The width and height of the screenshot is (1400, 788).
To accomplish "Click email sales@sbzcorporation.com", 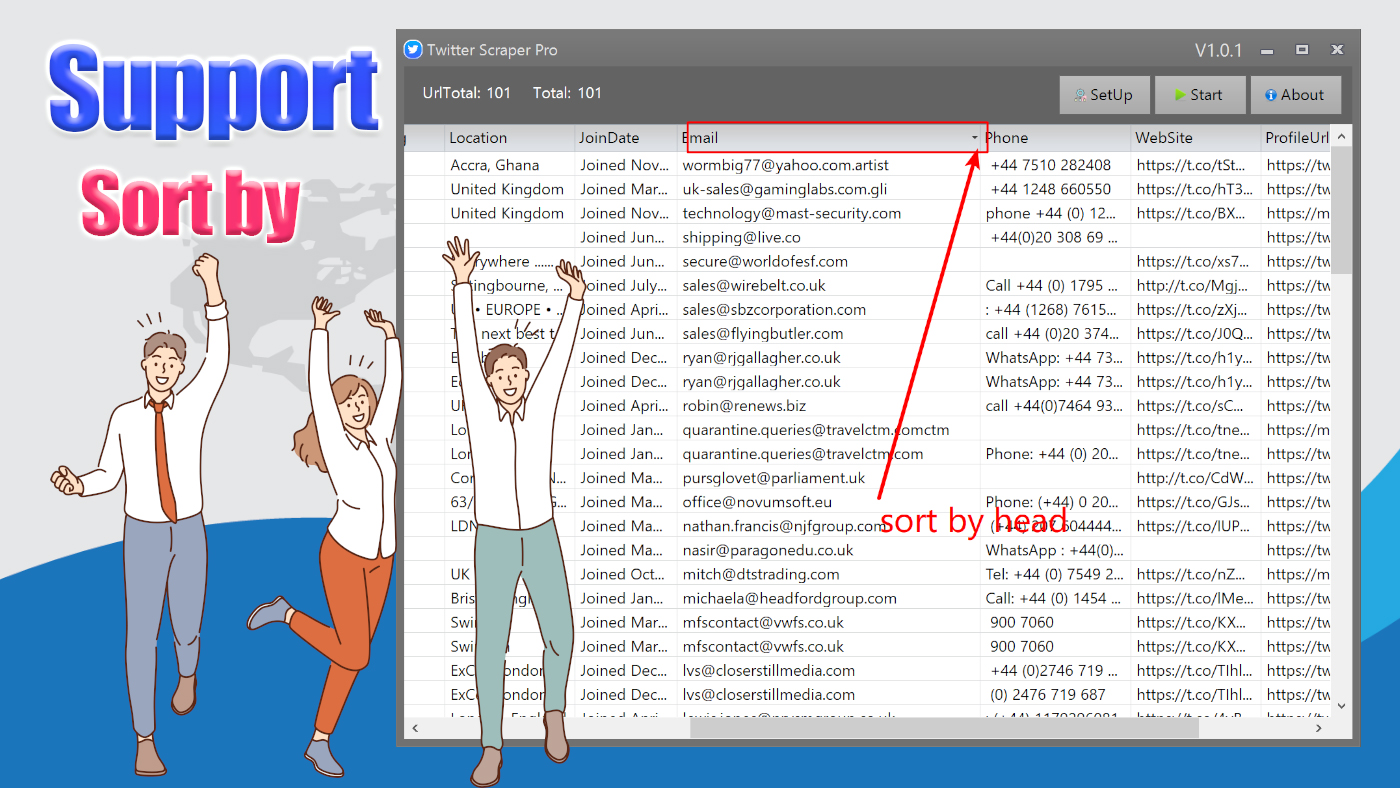I will pos(775,309).
